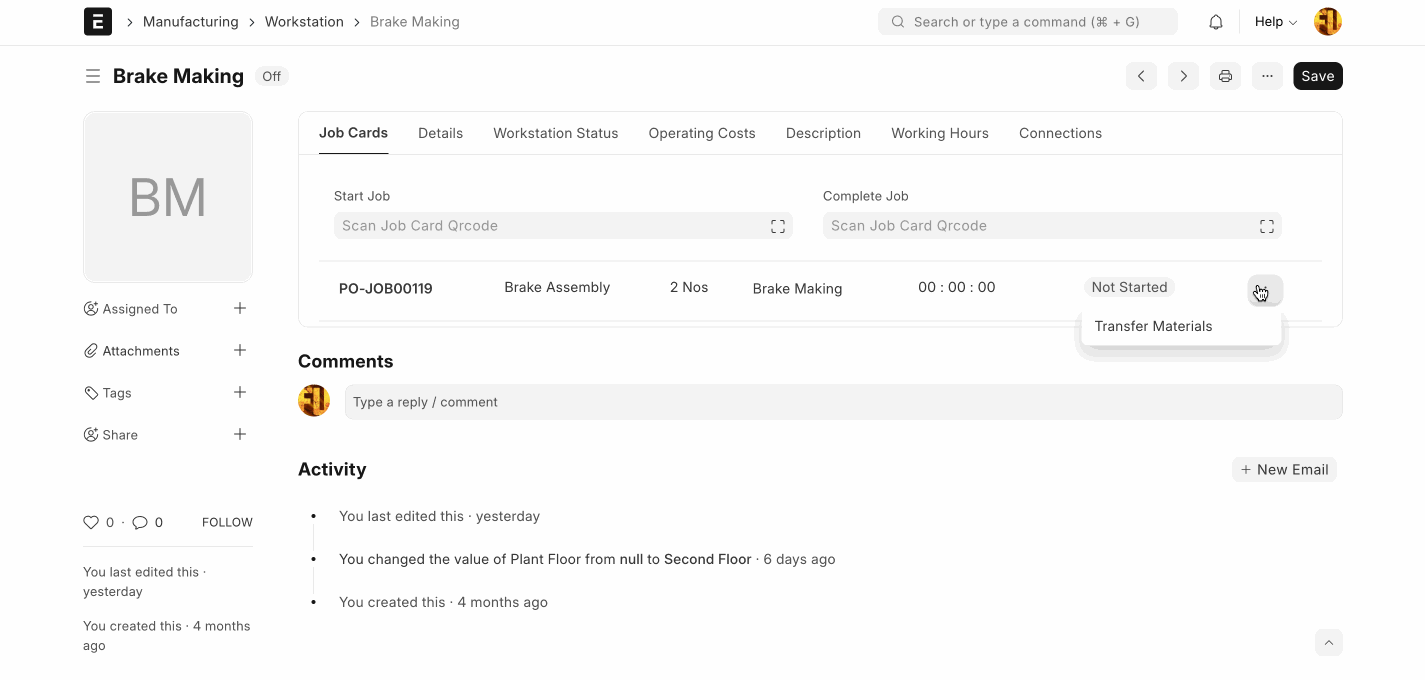Select Transfer Materials from the dropdown
Screen dimensions: 1425x680
coord(1153,326)
